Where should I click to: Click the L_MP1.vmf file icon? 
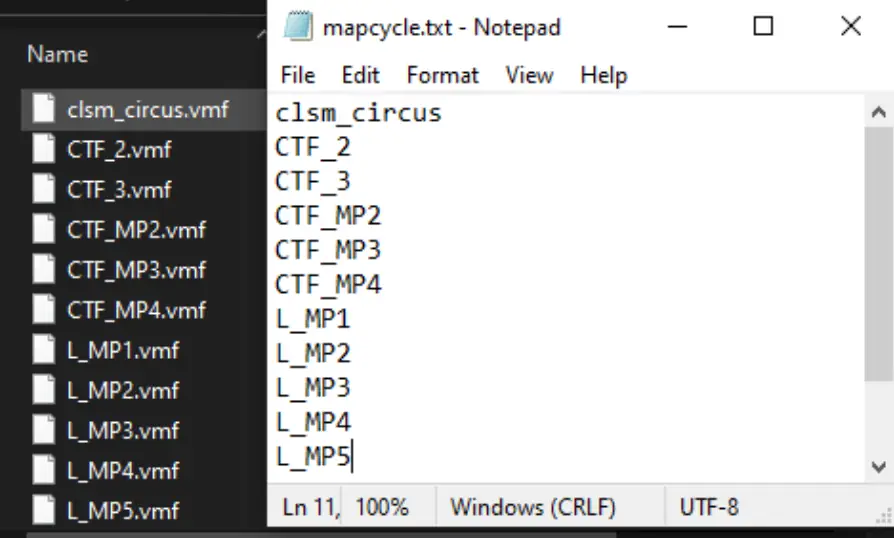[43, 350]
